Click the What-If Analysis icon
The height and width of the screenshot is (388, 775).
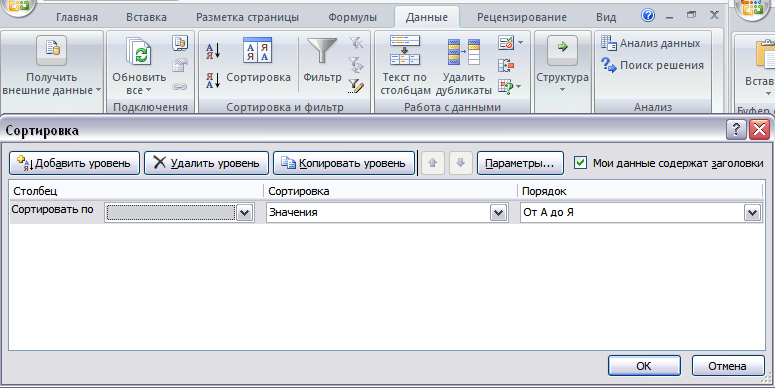506,87
